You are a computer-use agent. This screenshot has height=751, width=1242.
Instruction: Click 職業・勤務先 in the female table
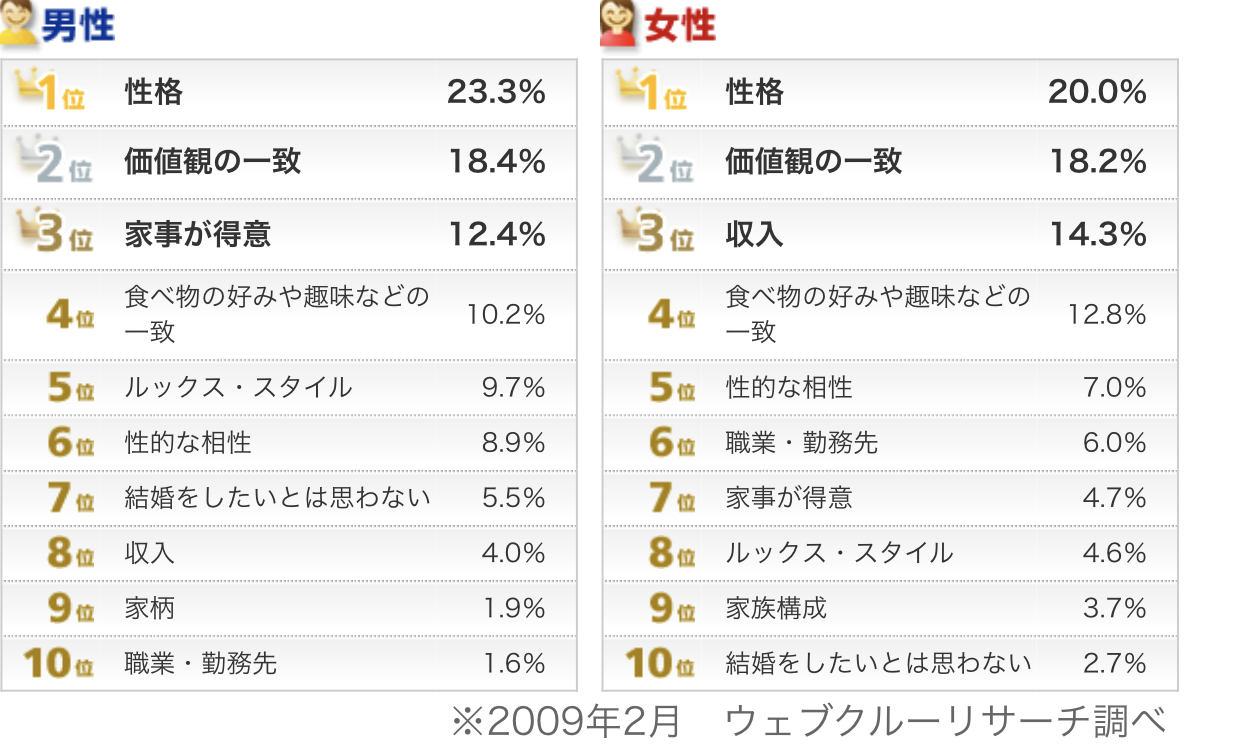pyautogui.click(x=801, y=442)
